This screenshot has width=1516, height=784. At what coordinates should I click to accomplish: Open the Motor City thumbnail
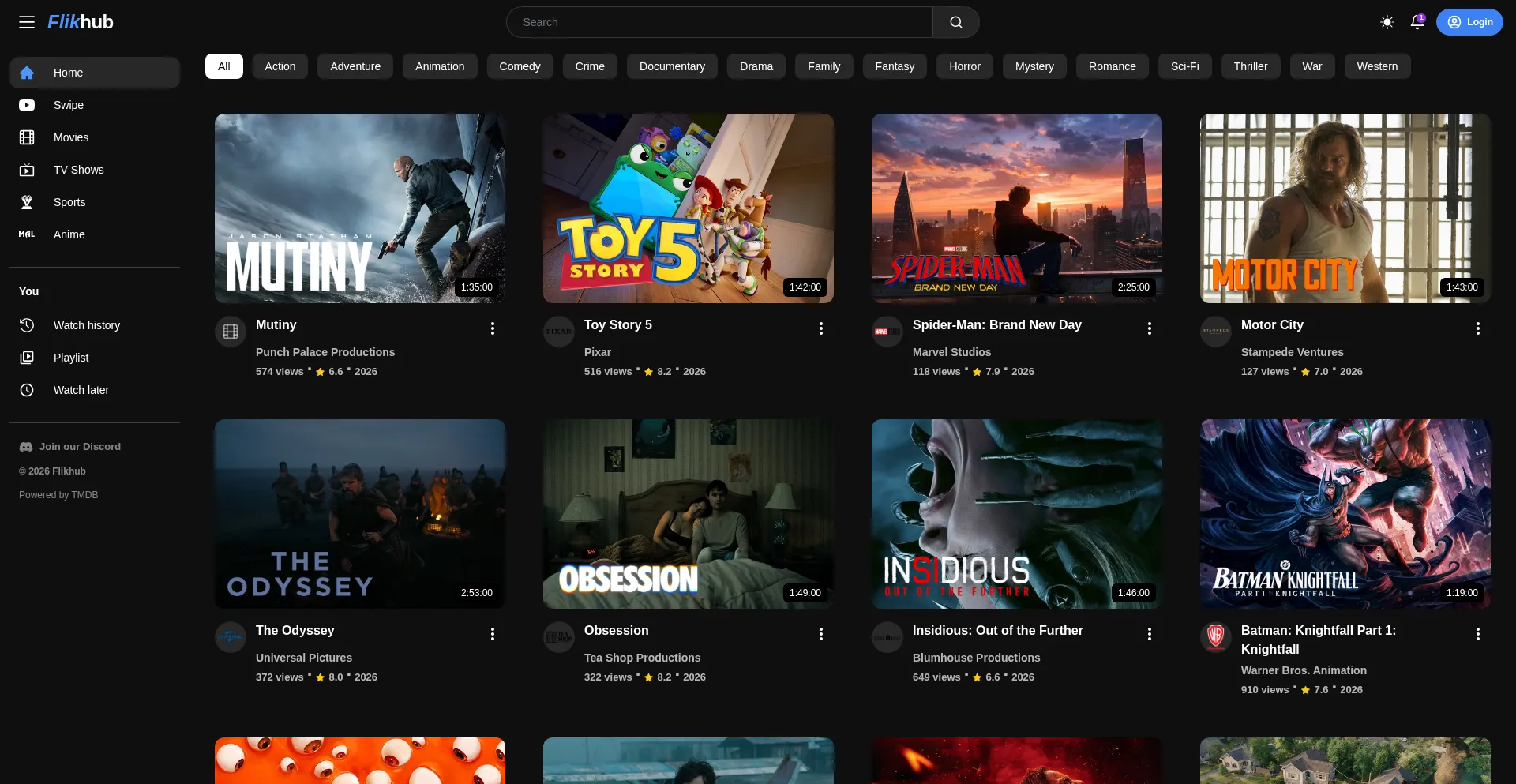1345,208
